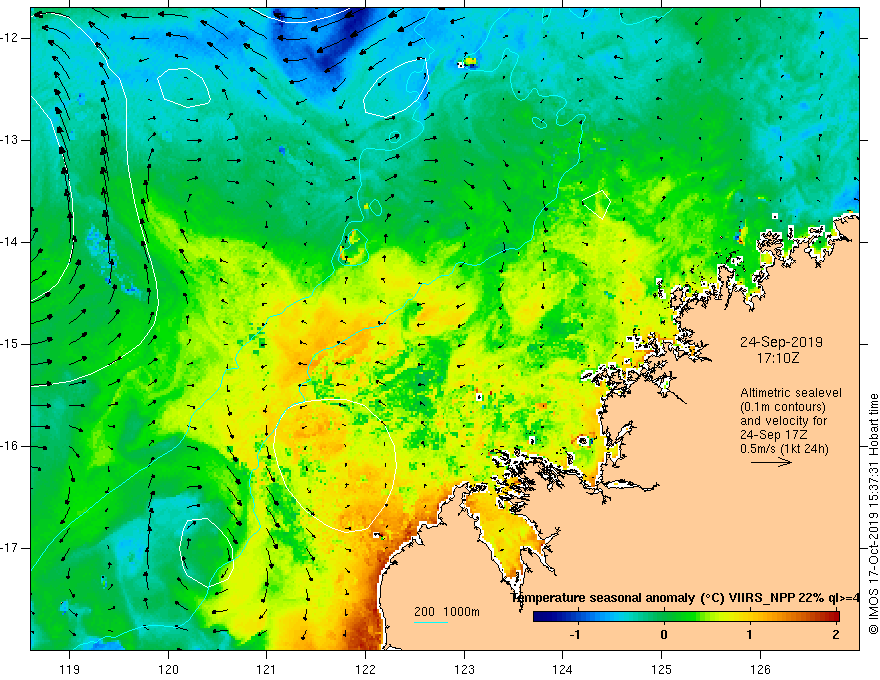Click the latitude label -17

11,548
